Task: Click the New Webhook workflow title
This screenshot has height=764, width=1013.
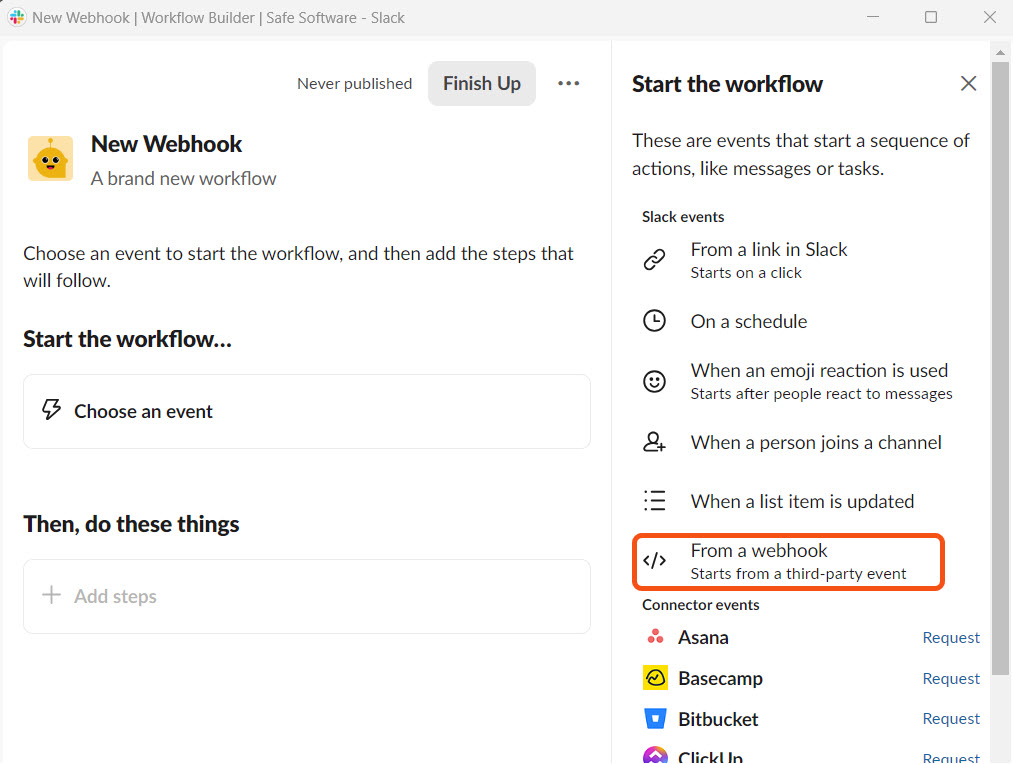Action: coord(166,144)
